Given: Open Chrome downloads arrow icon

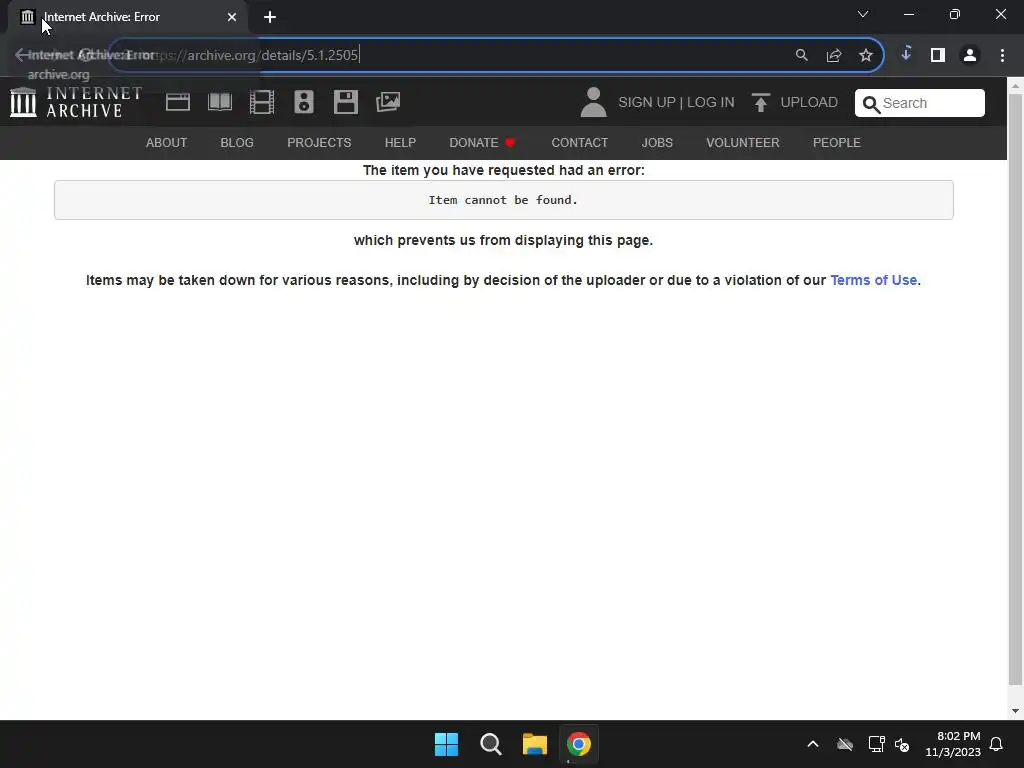Looking at the screenshot, I should point(906,54).
